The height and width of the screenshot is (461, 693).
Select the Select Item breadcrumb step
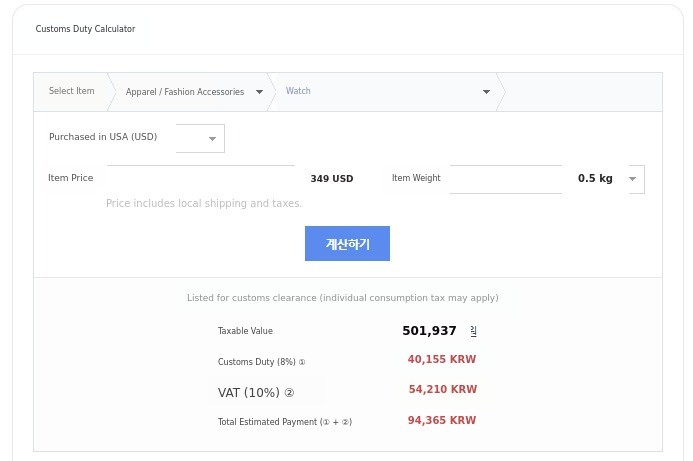[x=71, y=91]
